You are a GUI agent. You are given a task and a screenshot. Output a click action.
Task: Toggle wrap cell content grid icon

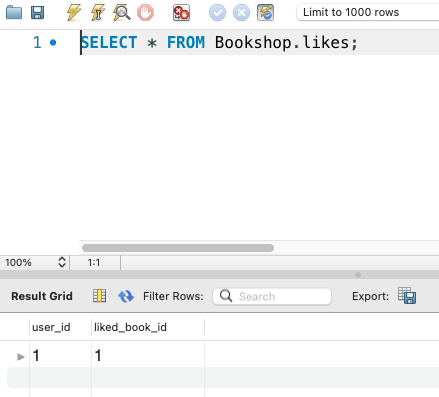pyautogui.click(x=99, y=296)
